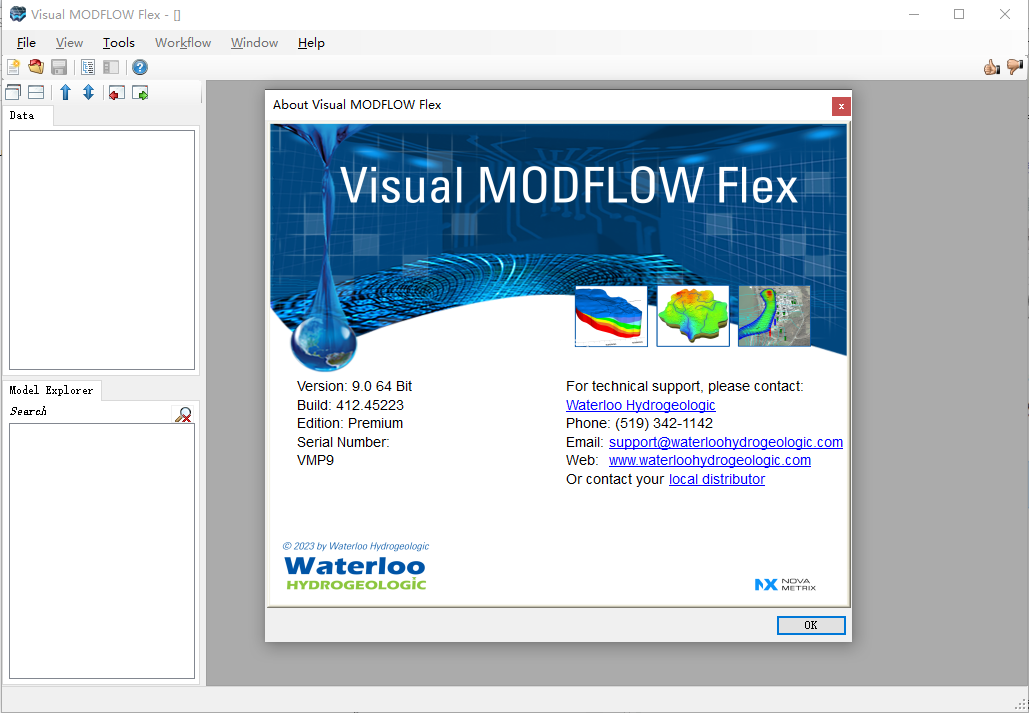Select the tile windows icon
1029x713 pixels.
(x=34, y=91)
